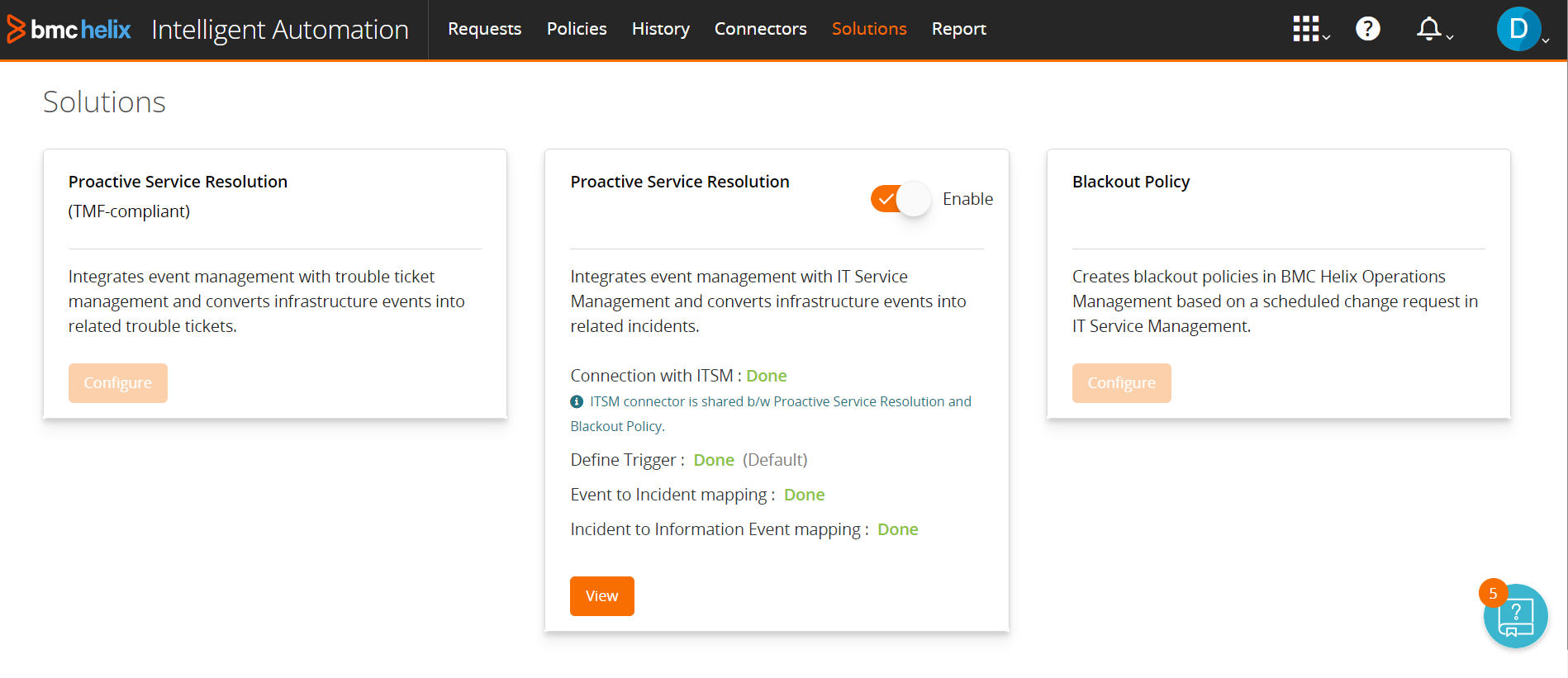Go to the Policies tab

577,29
